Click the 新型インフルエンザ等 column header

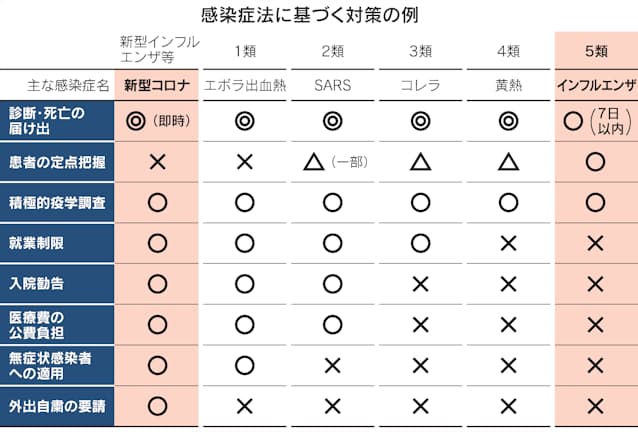click(x=158, y=49)
